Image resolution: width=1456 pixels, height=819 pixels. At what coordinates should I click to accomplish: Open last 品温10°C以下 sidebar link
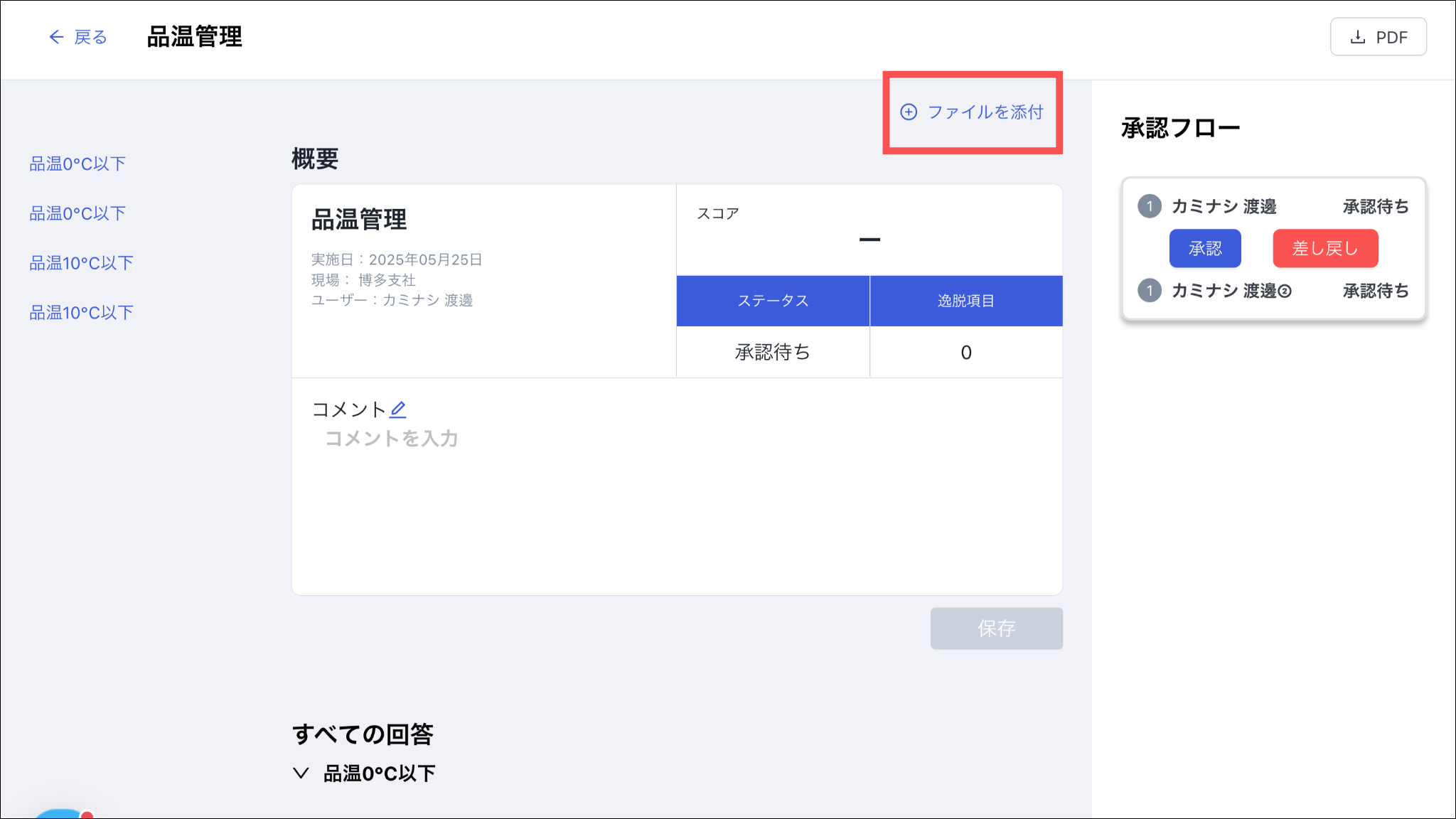click(x=81, y=313)
